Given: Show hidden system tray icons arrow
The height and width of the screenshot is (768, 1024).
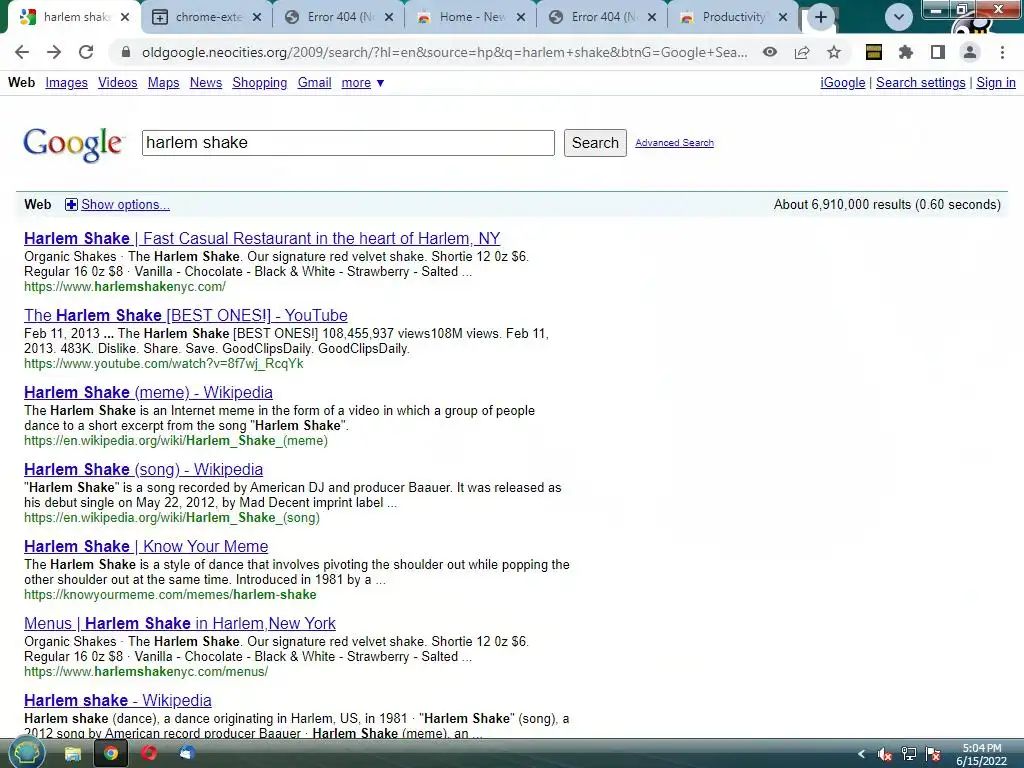Looking at the screenshot, I should point(861,754).
